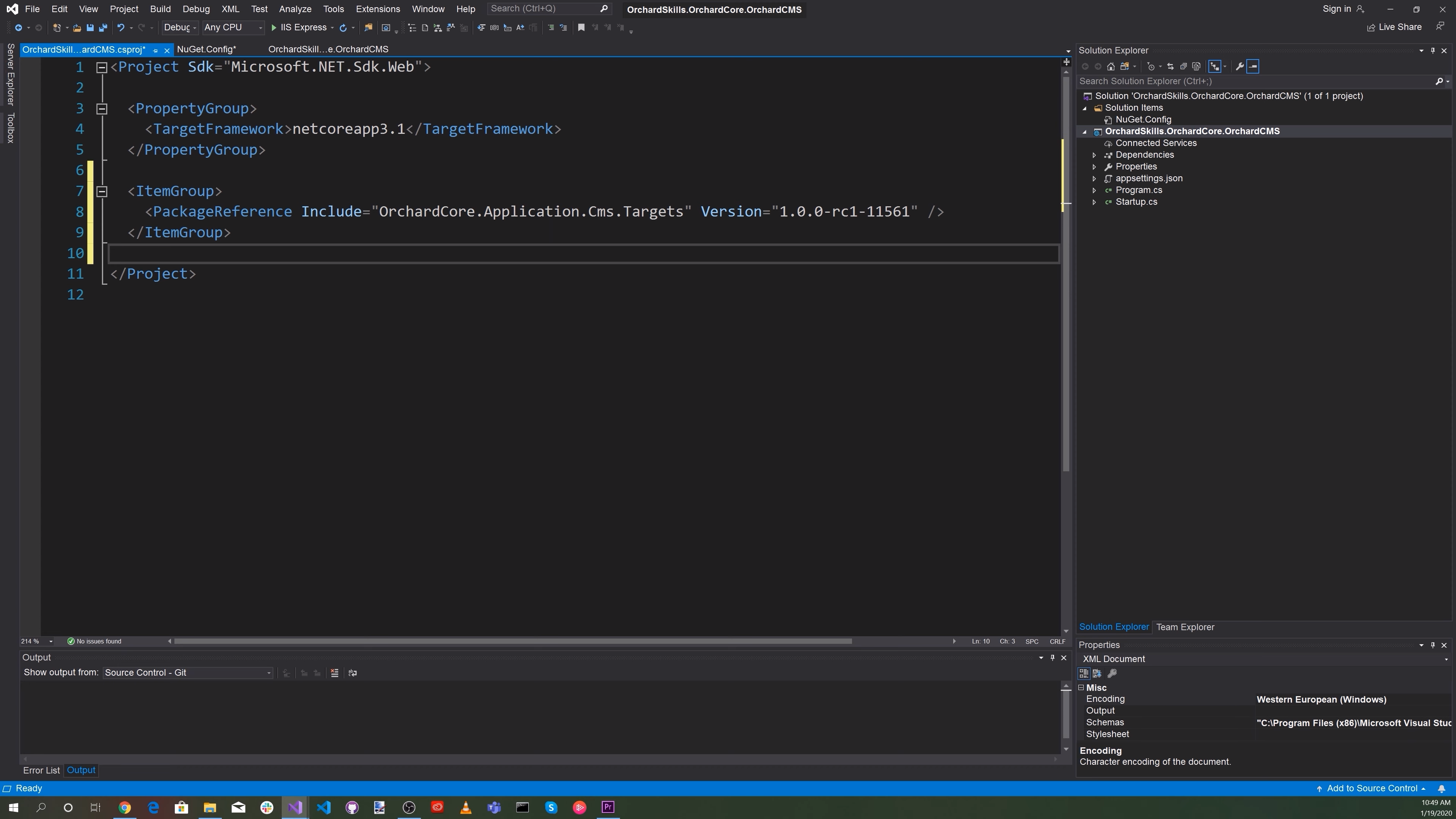Collapse the PropertyGroup element at line 3
Image resolution: width=1456 pixels, height=819 pixels.
tap(102, 109)
